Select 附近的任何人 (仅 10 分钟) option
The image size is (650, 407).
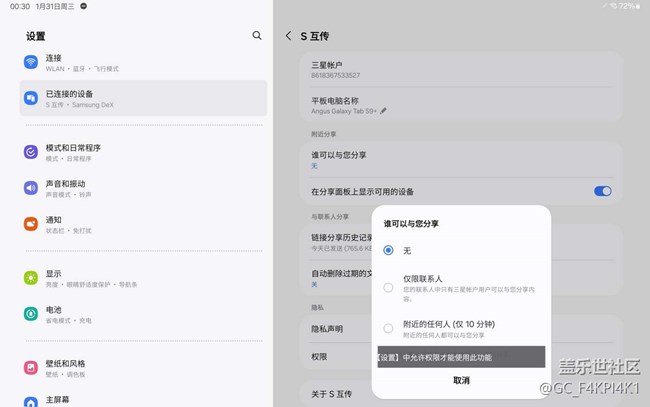point(388,328)
